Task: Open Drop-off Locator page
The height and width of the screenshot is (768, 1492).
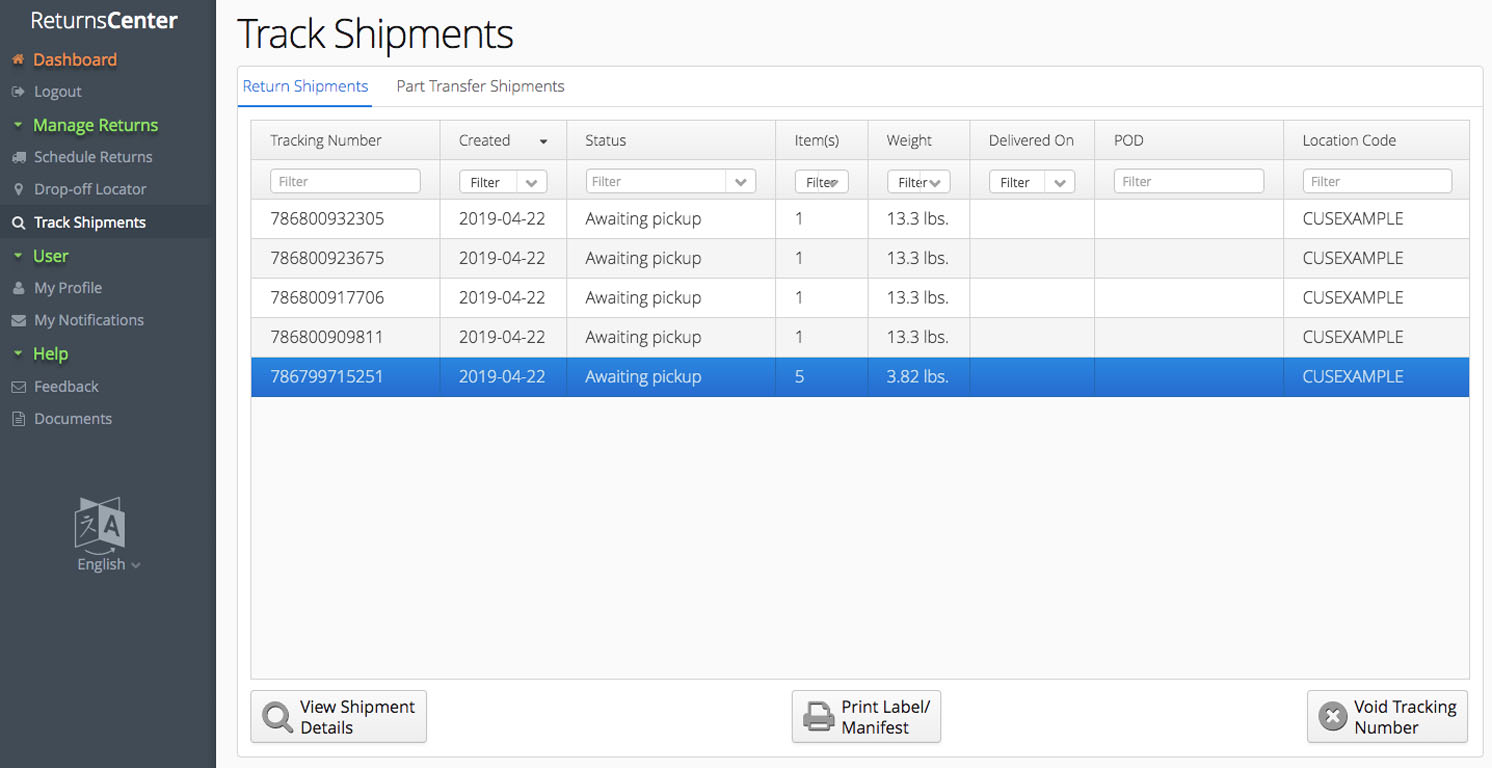Action: pyautogui.click(x=90, y=189)
